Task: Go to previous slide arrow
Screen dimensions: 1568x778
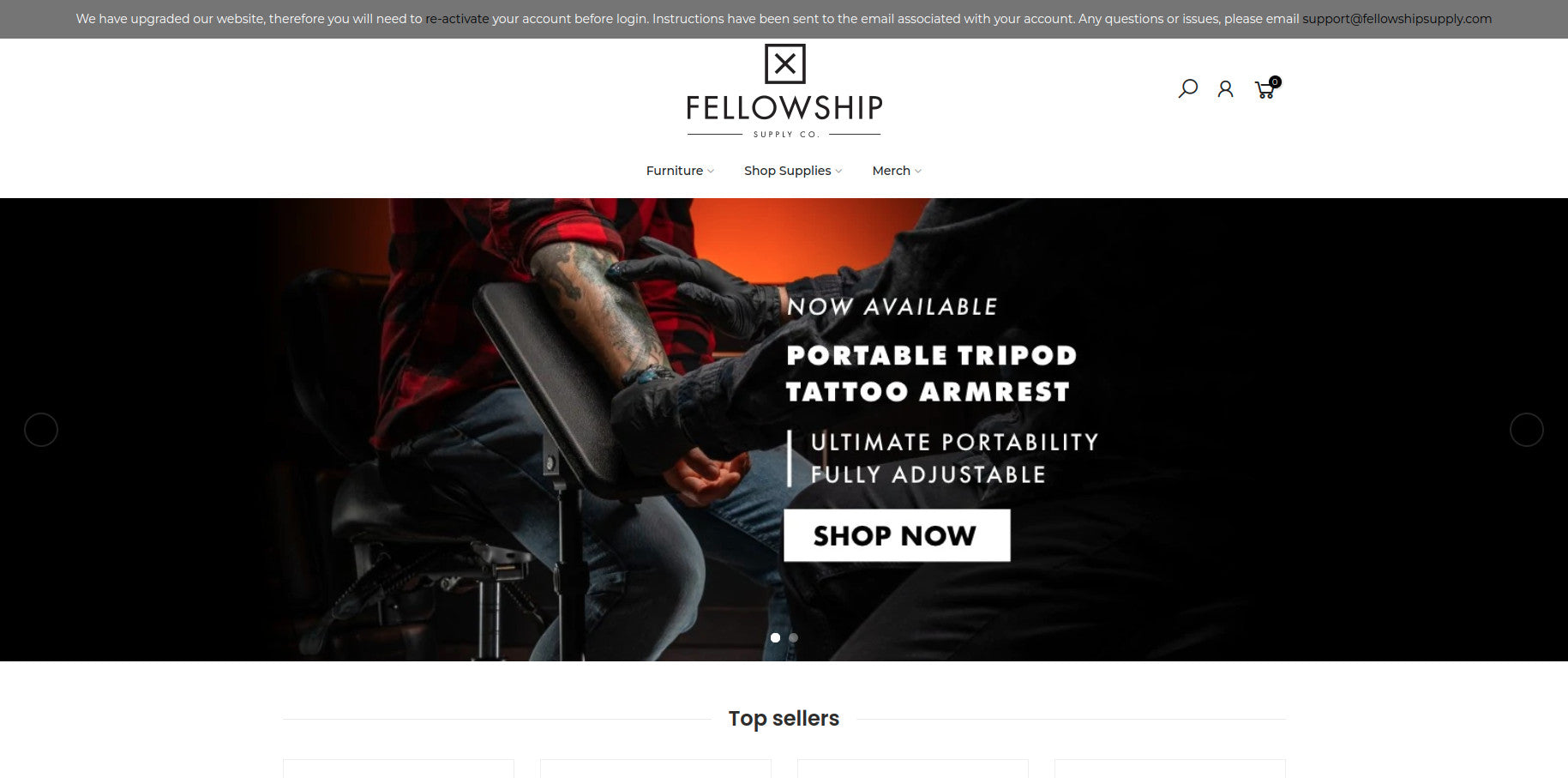Action: click(x=41, y=430)
